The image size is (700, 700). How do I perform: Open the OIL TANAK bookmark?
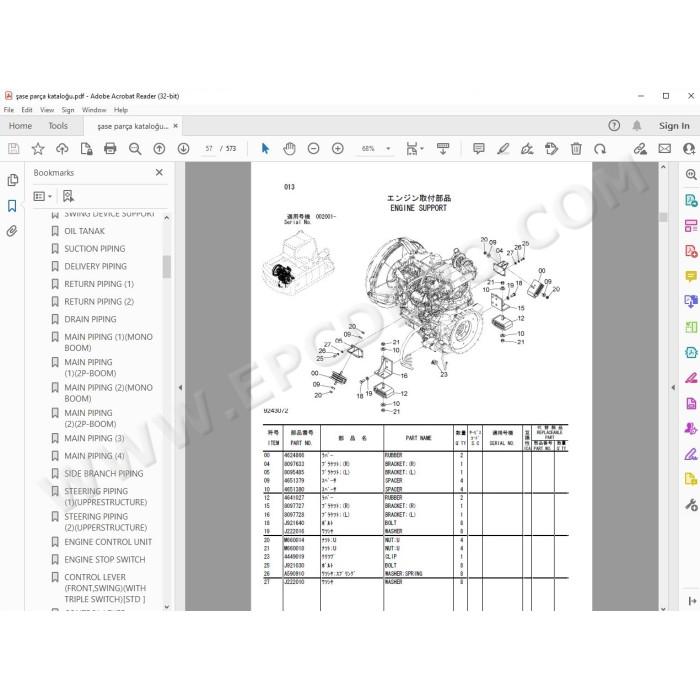click(x=84, y=231)
